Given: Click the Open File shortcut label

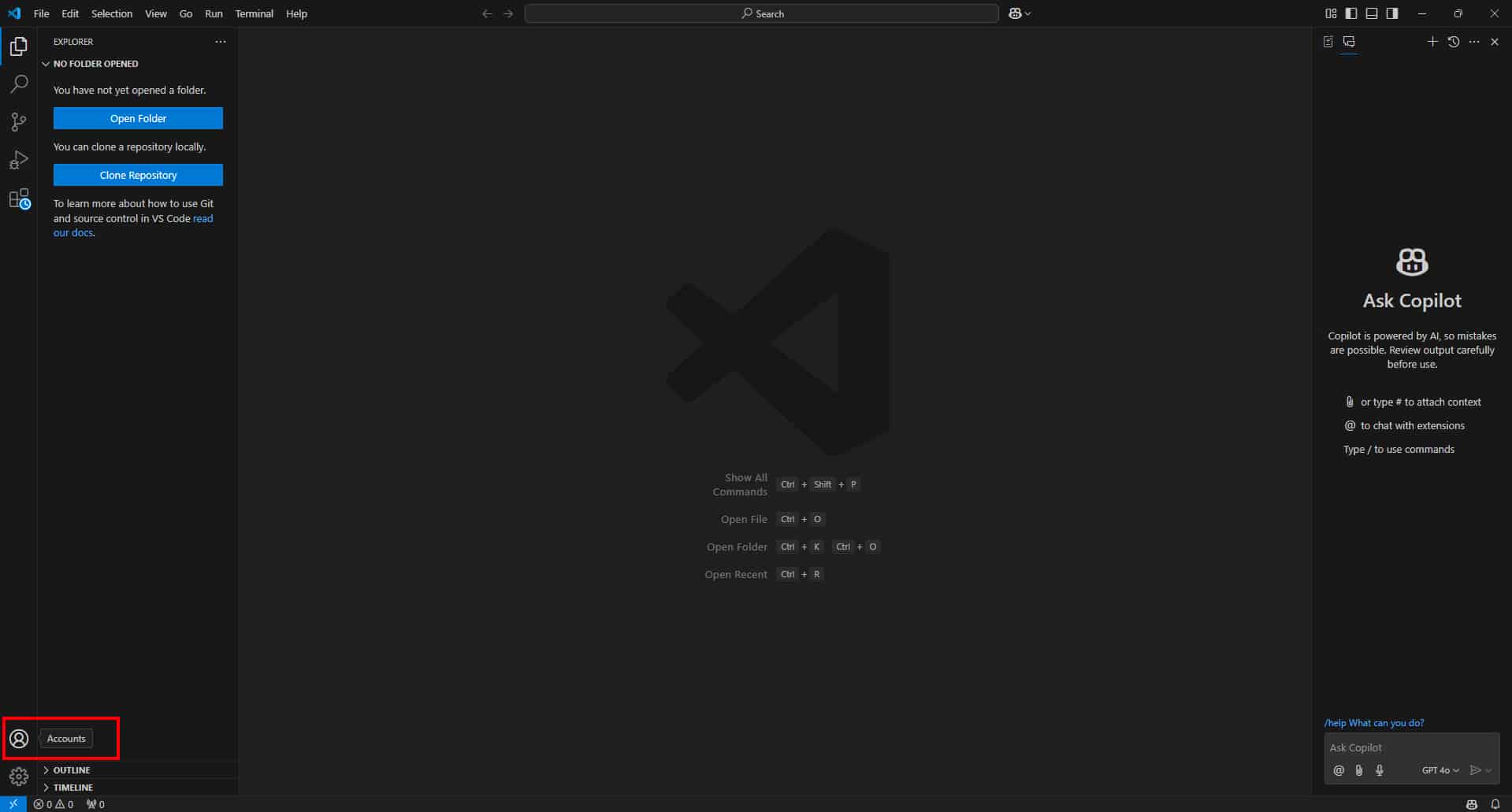Looking at the screenshot, I should point(744,519).
